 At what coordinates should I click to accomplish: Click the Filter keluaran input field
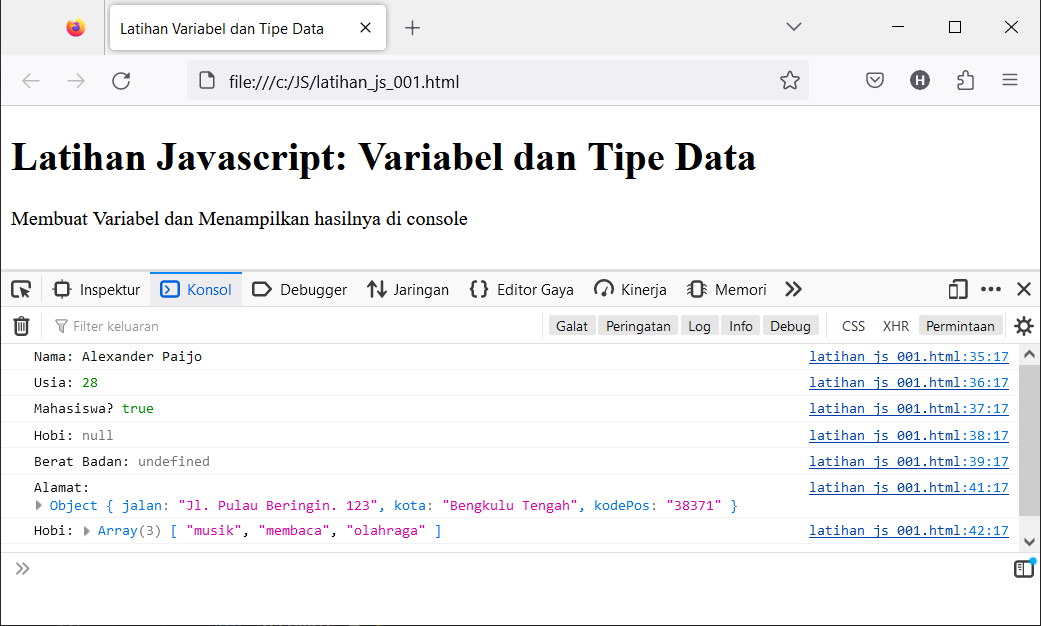coord(292,326)
